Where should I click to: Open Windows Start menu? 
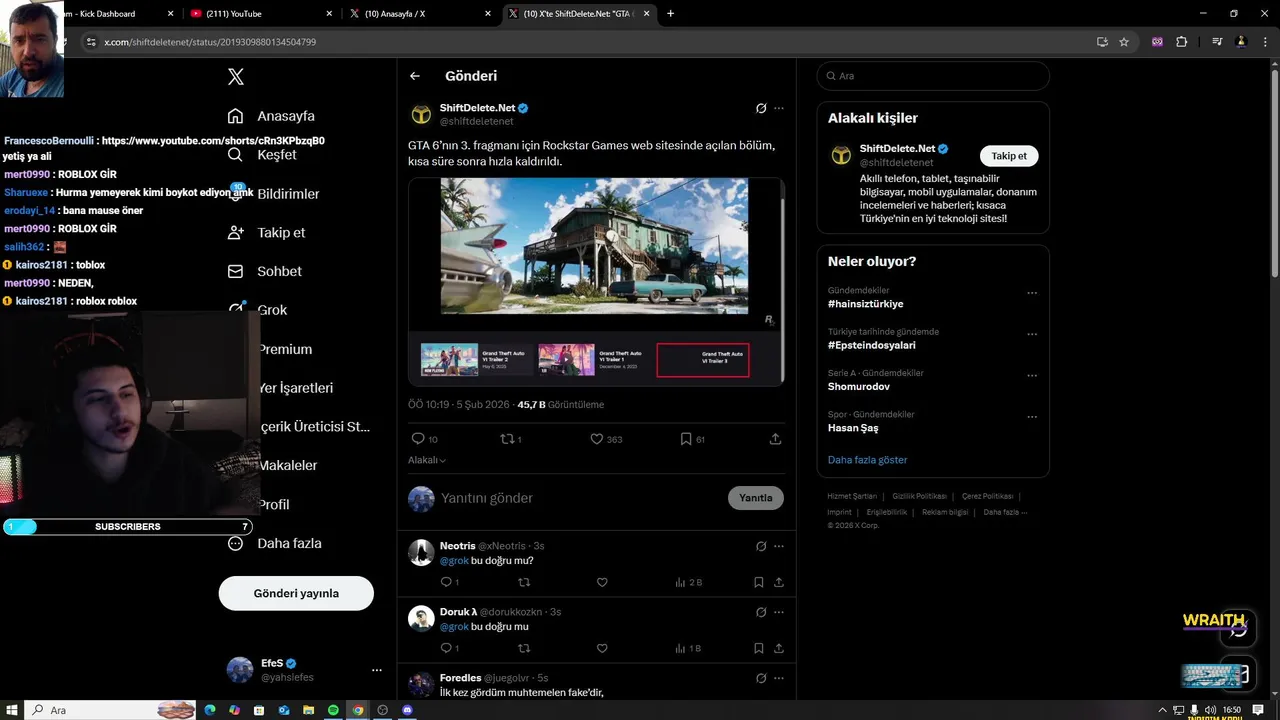coord(10,710)
